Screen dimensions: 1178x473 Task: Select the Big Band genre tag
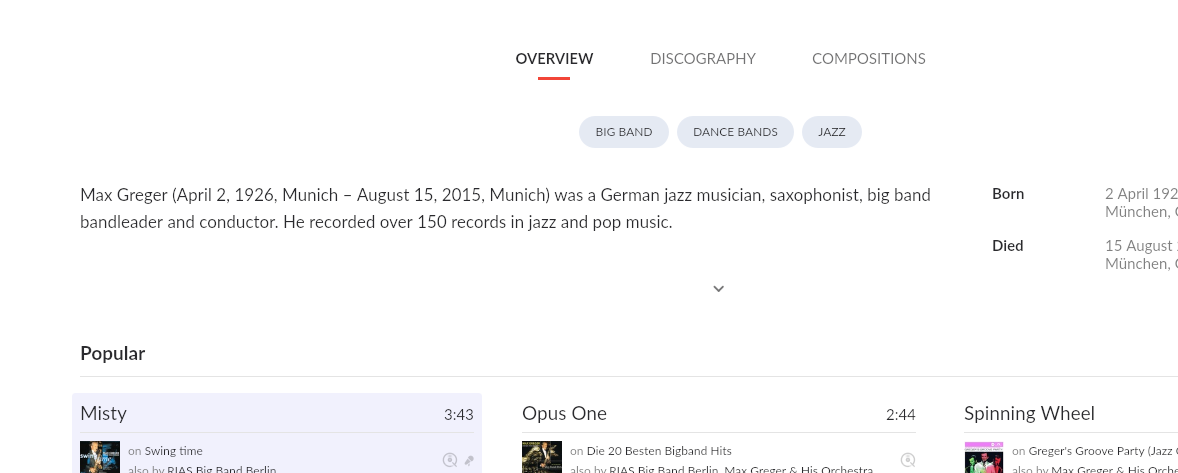(624, 132)
